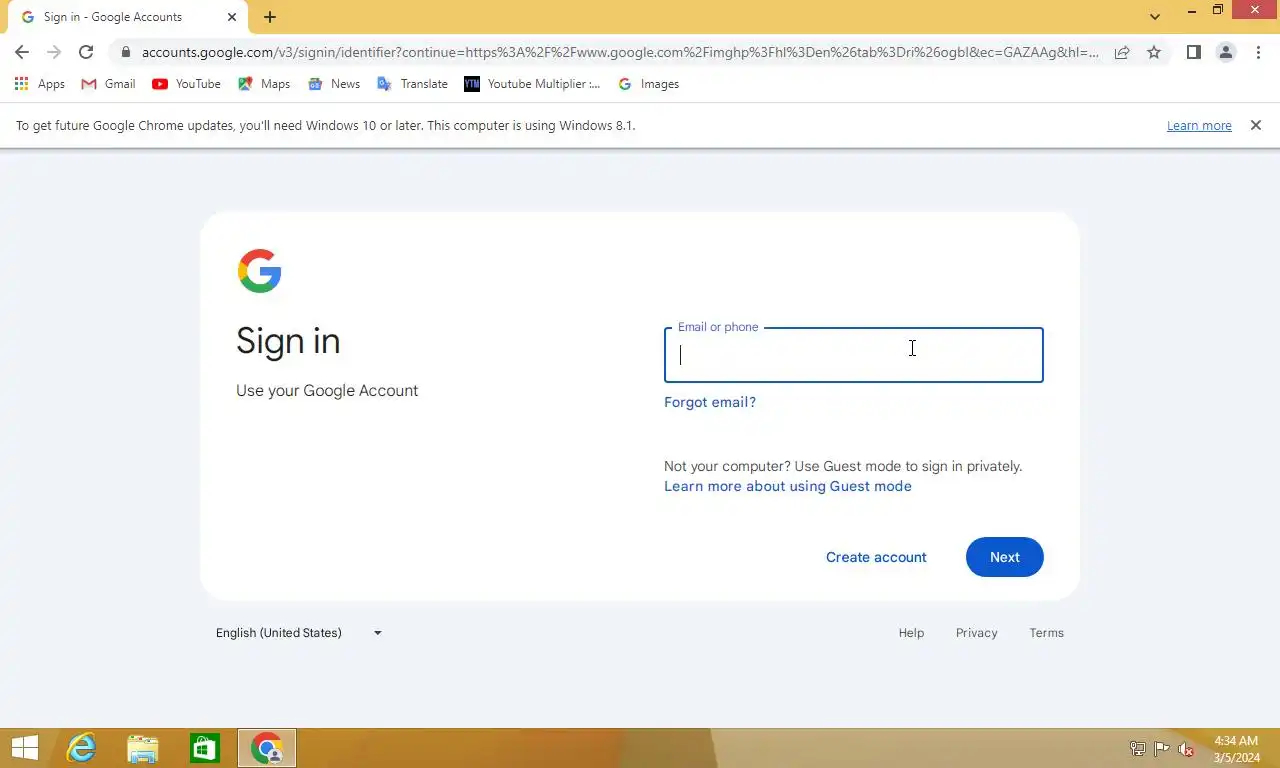Open the YouTube bookmark
The height and width of the screenshot is (768, 1280).
186,84
